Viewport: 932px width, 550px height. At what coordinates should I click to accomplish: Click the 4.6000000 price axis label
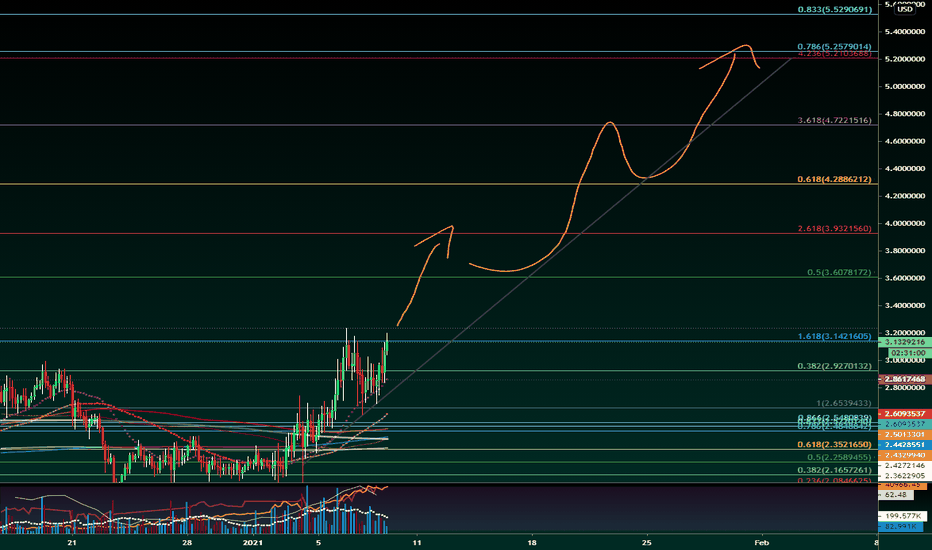(905, 142)
